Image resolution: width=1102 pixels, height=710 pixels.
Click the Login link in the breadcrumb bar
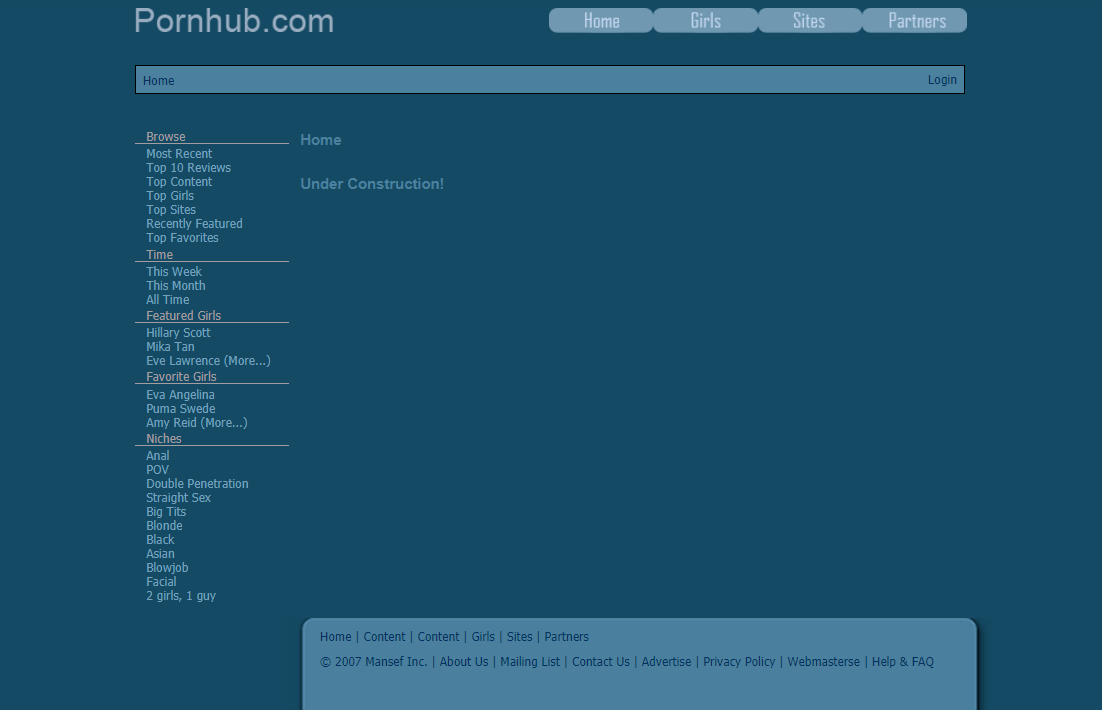(942, 80)
